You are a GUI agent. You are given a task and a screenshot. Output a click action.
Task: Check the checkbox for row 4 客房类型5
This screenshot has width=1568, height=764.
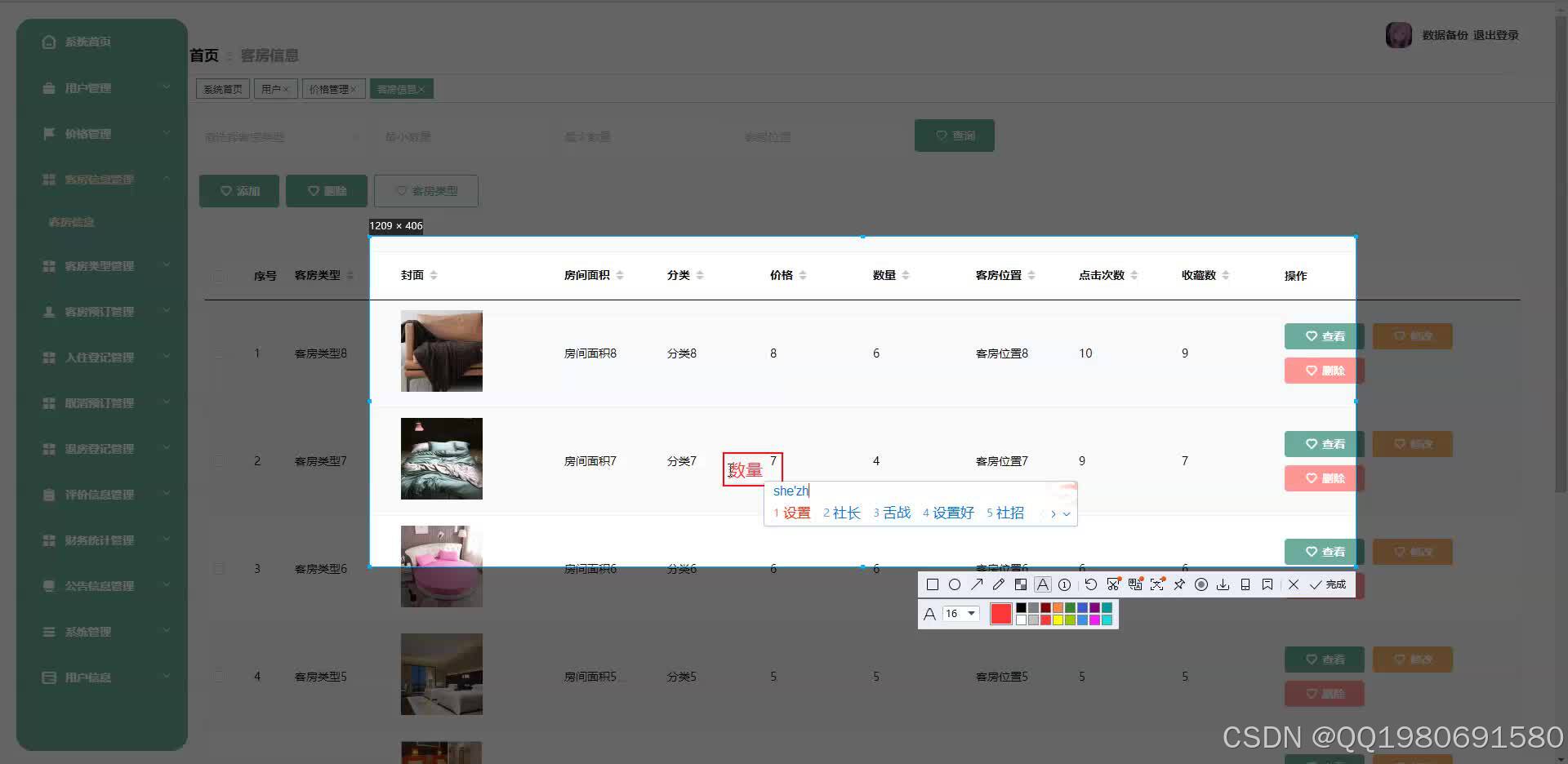coord(219,676)
